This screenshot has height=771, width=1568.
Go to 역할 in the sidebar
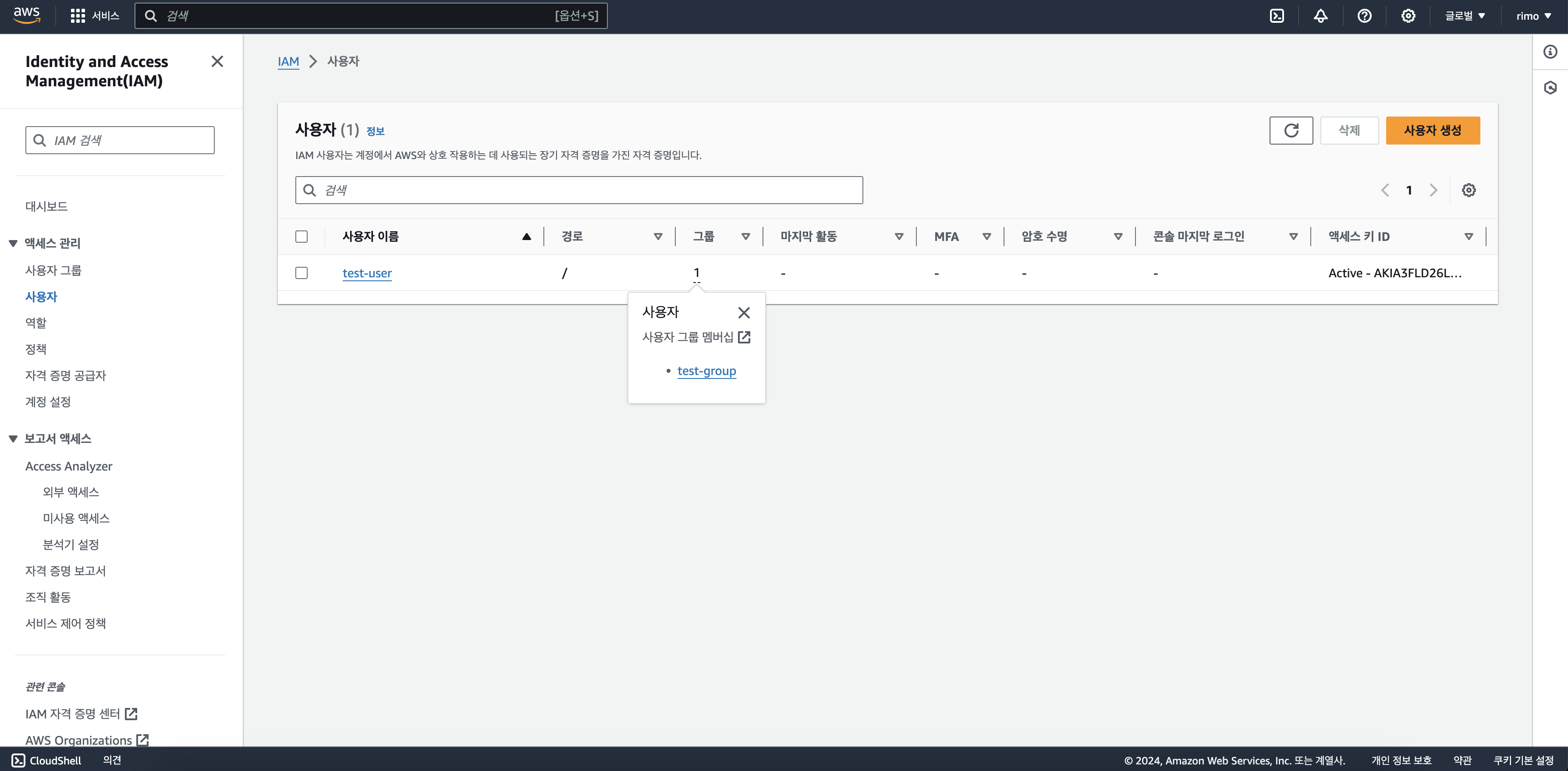pyautogui.click(x=36, y=323)
